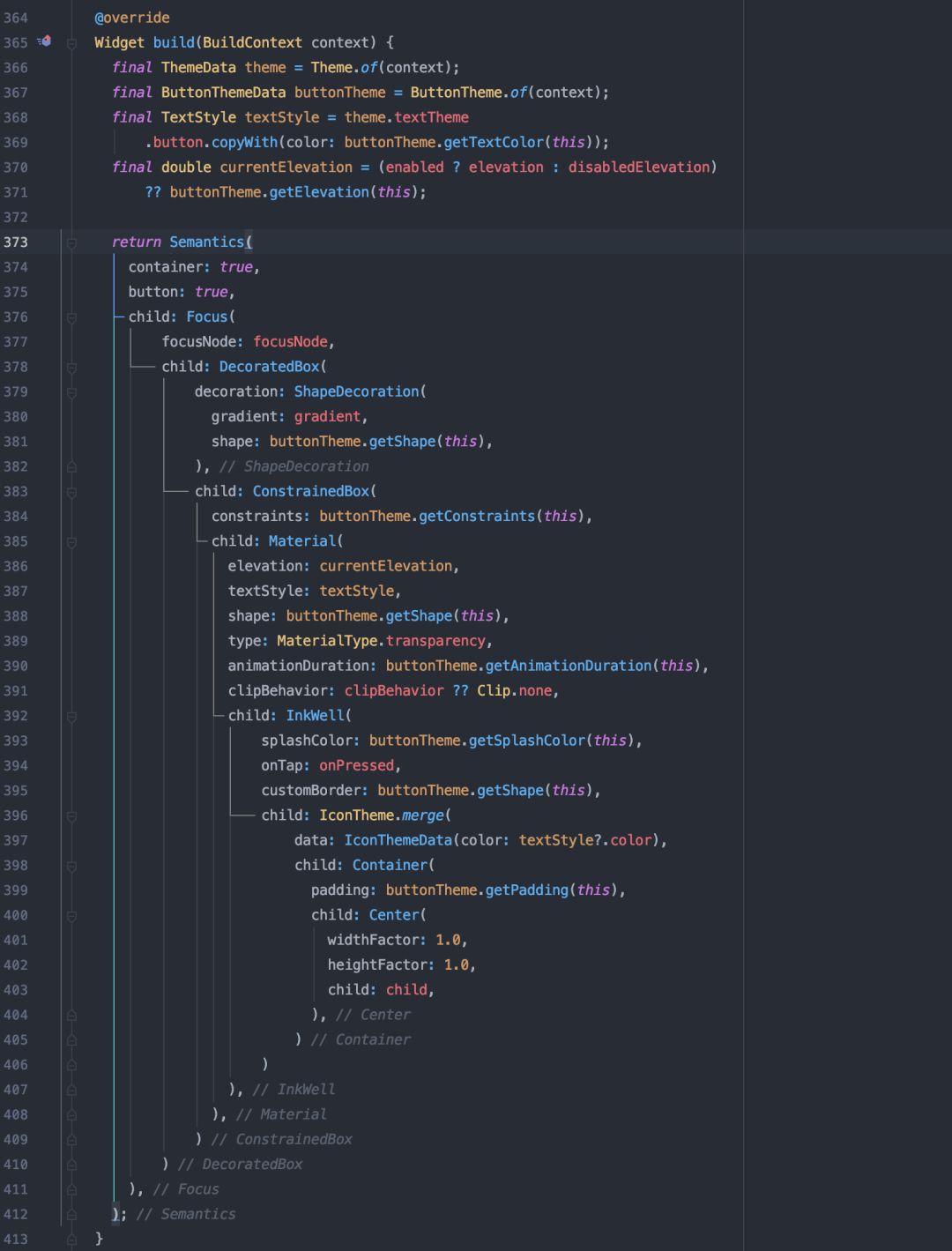Collapse the Material fold marker at line 385
The width and height of the screenshot is (952, 1251).
pos(71,541)
